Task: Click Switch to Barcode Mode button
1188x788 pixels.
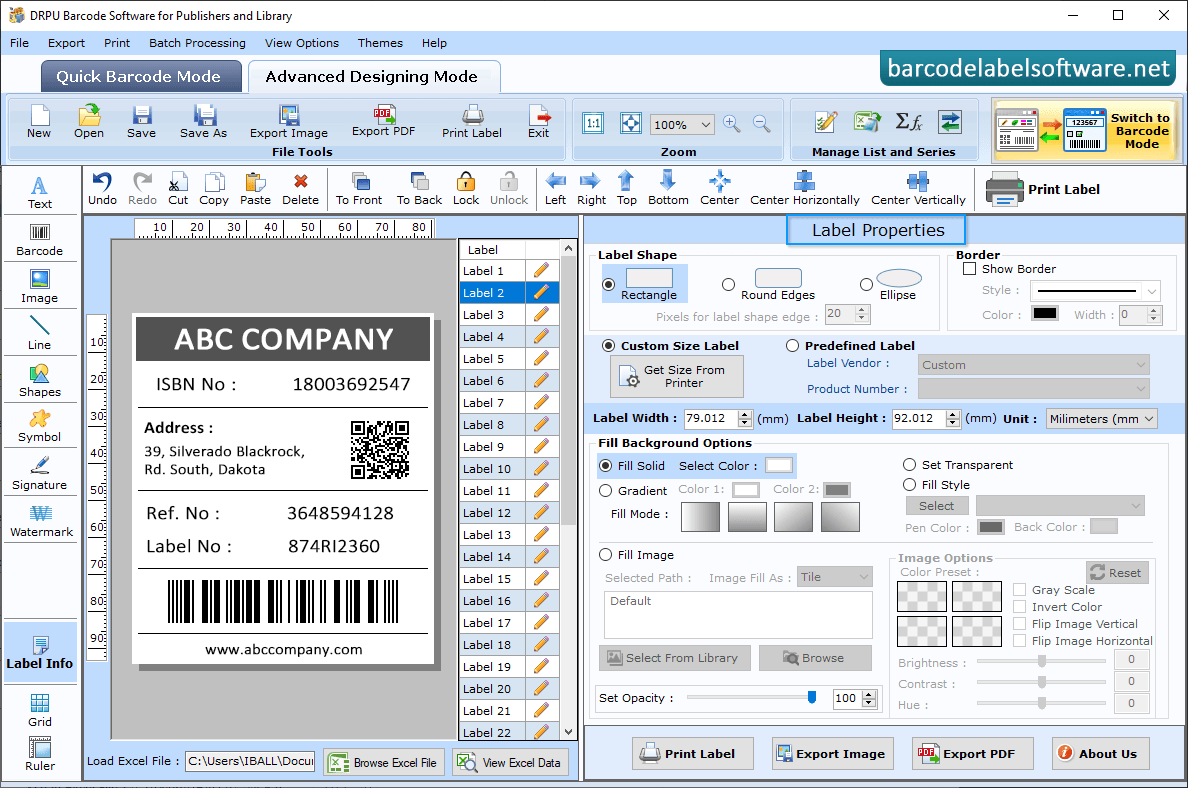Action: [1085, 131]
